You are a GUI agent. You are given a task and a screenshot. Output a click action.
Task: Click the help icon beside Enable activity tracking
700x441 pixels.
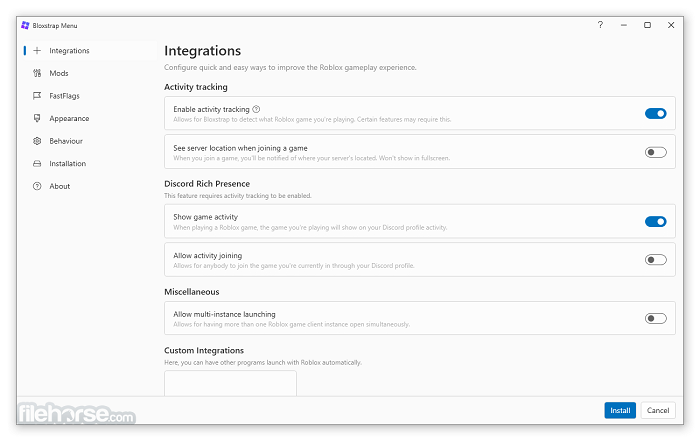click(x=257, y=109)
